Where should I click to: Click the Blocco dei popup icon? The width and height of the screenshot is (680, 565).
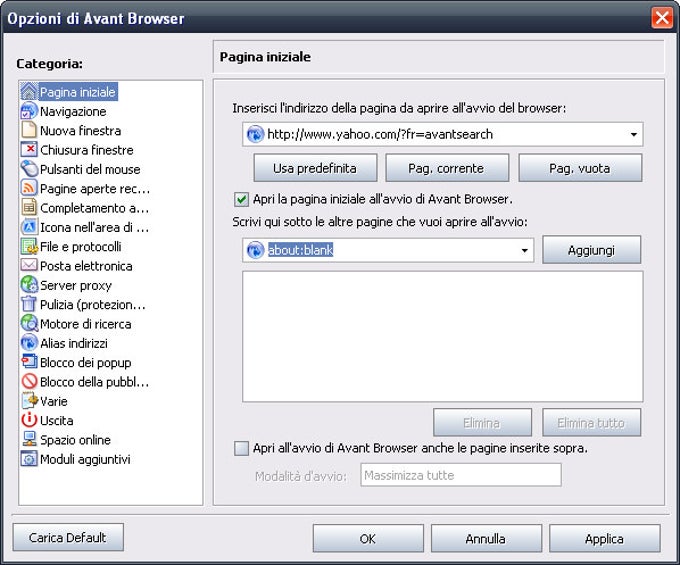click(29, 362)
